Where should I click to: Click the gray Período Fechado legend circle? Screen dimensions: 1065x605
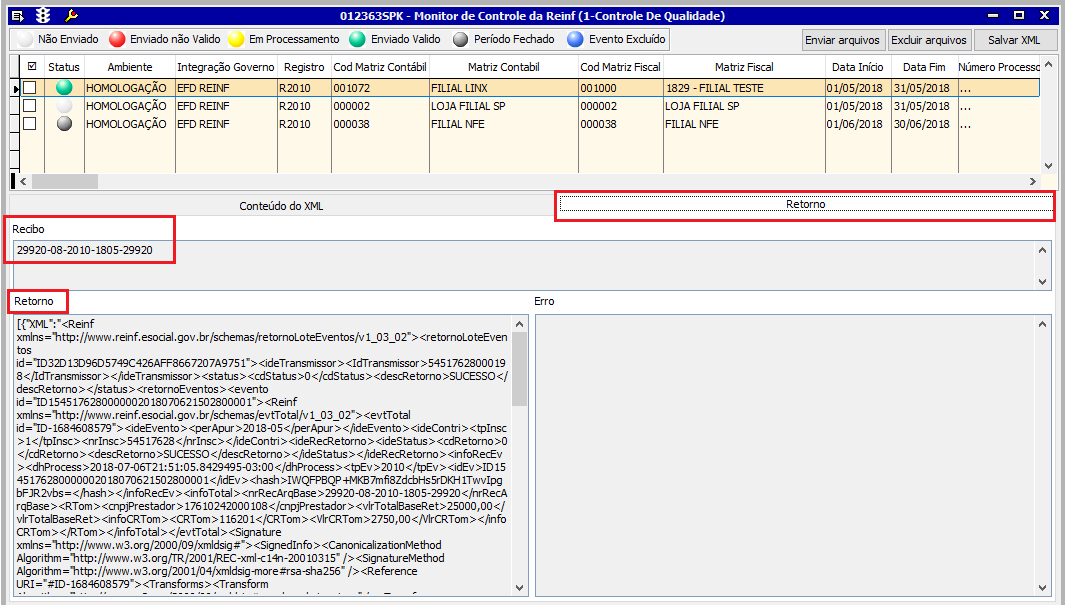point(461,39)
